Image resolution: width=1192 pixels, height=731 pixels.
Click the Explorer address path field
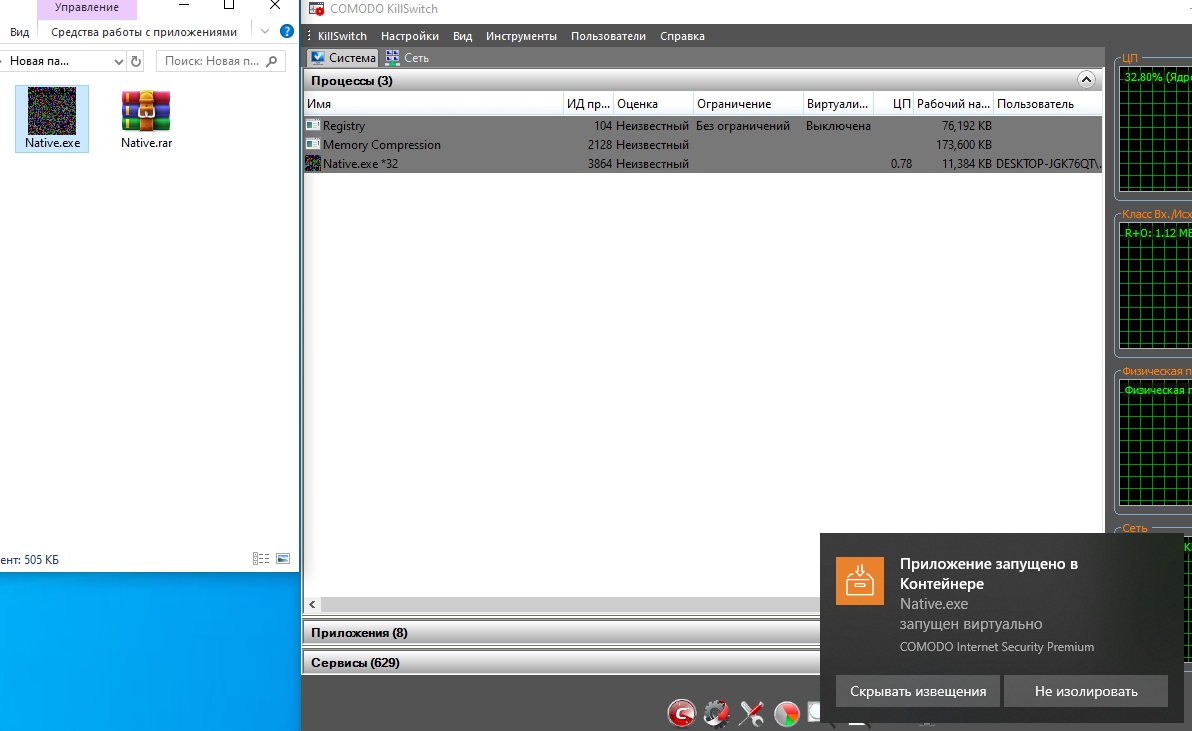click(x=57, y=61)
